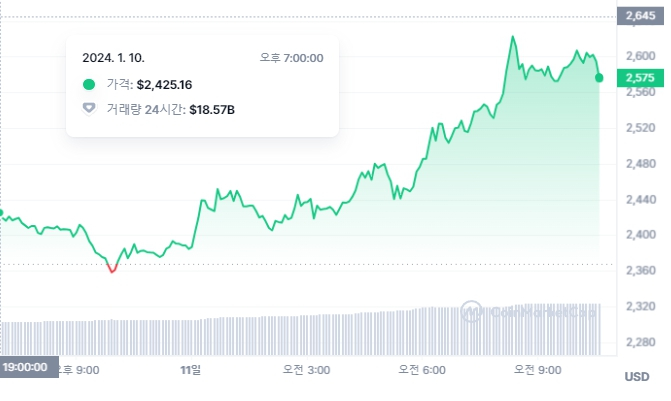671x401 pixels.
Task: Click the 19:00:00 time marker on axis
Action: 25,367
